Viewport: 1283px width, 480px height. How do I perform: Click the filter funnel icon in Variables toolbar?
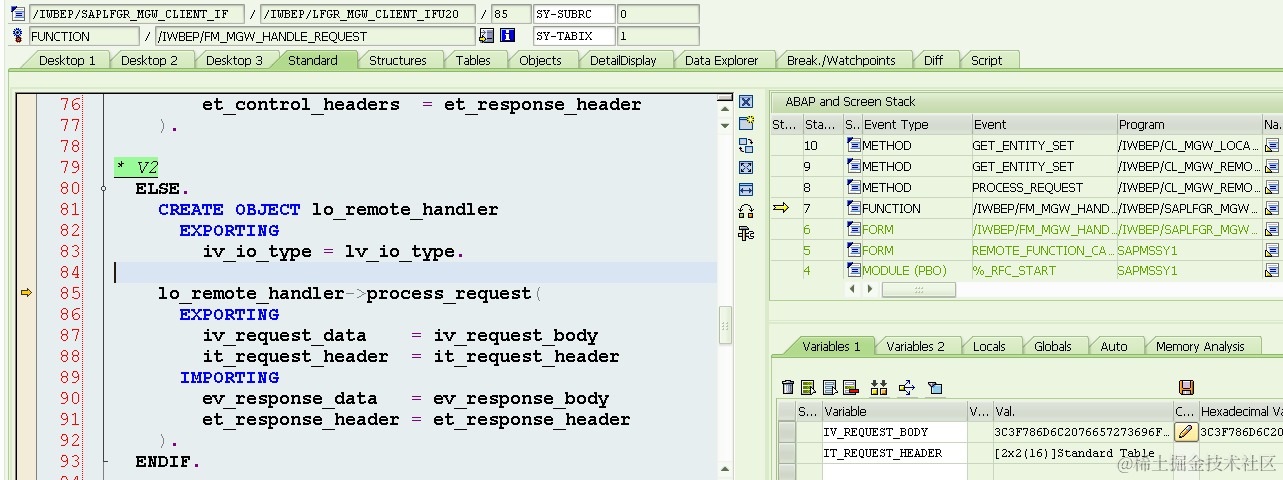(x=935, y=388)
